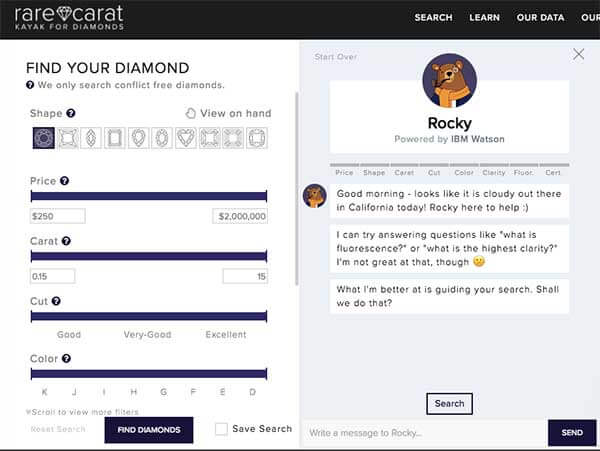Jump to the Color step in Rocky's progress bar
The image size is (600, 451).
tap(464, 170)
